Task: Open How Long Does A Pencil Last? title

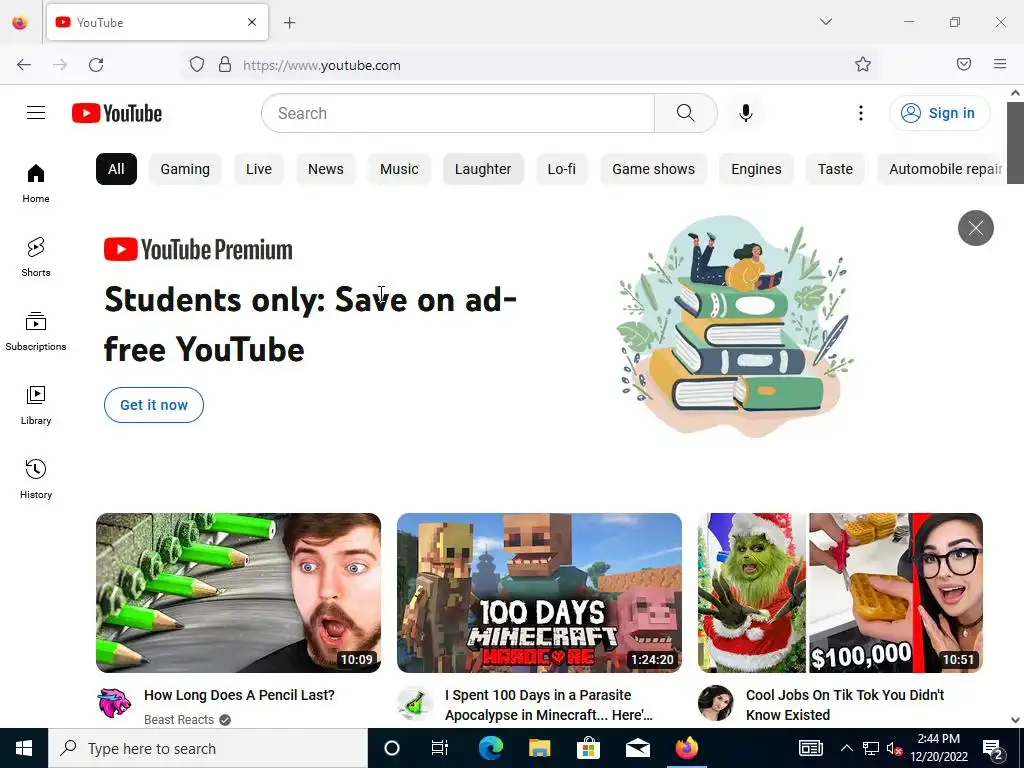Action: pos(239,695)
